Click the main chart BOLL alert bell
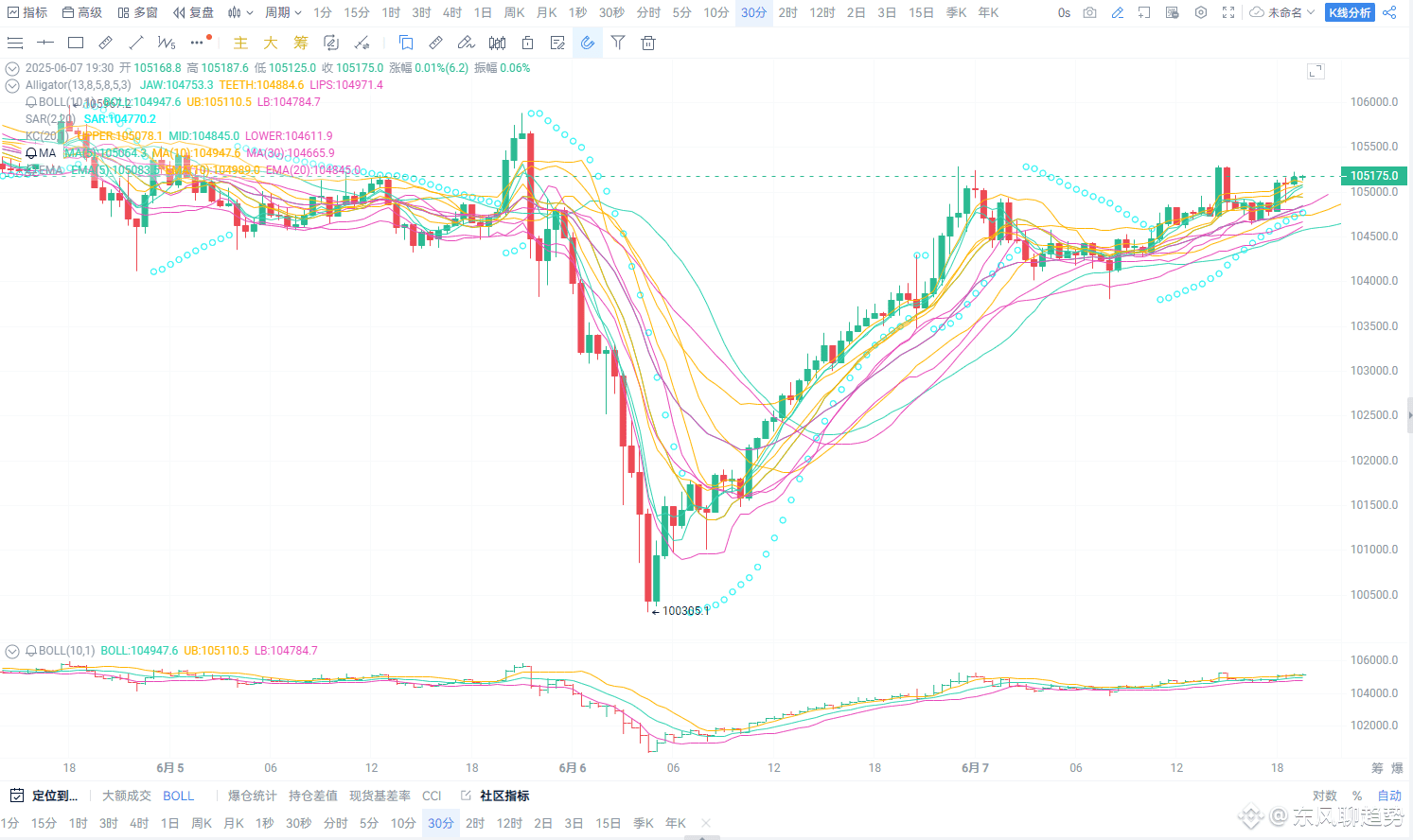 point(31,102)
